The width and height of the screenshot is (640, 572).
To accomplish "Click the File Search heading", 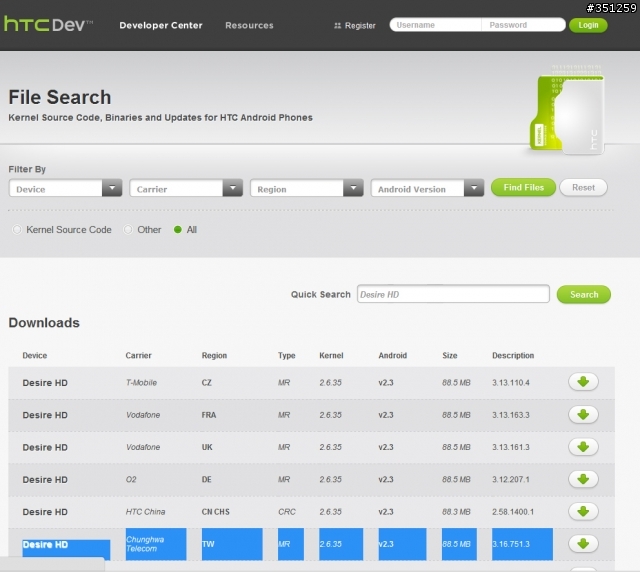I will click(60, 98).
